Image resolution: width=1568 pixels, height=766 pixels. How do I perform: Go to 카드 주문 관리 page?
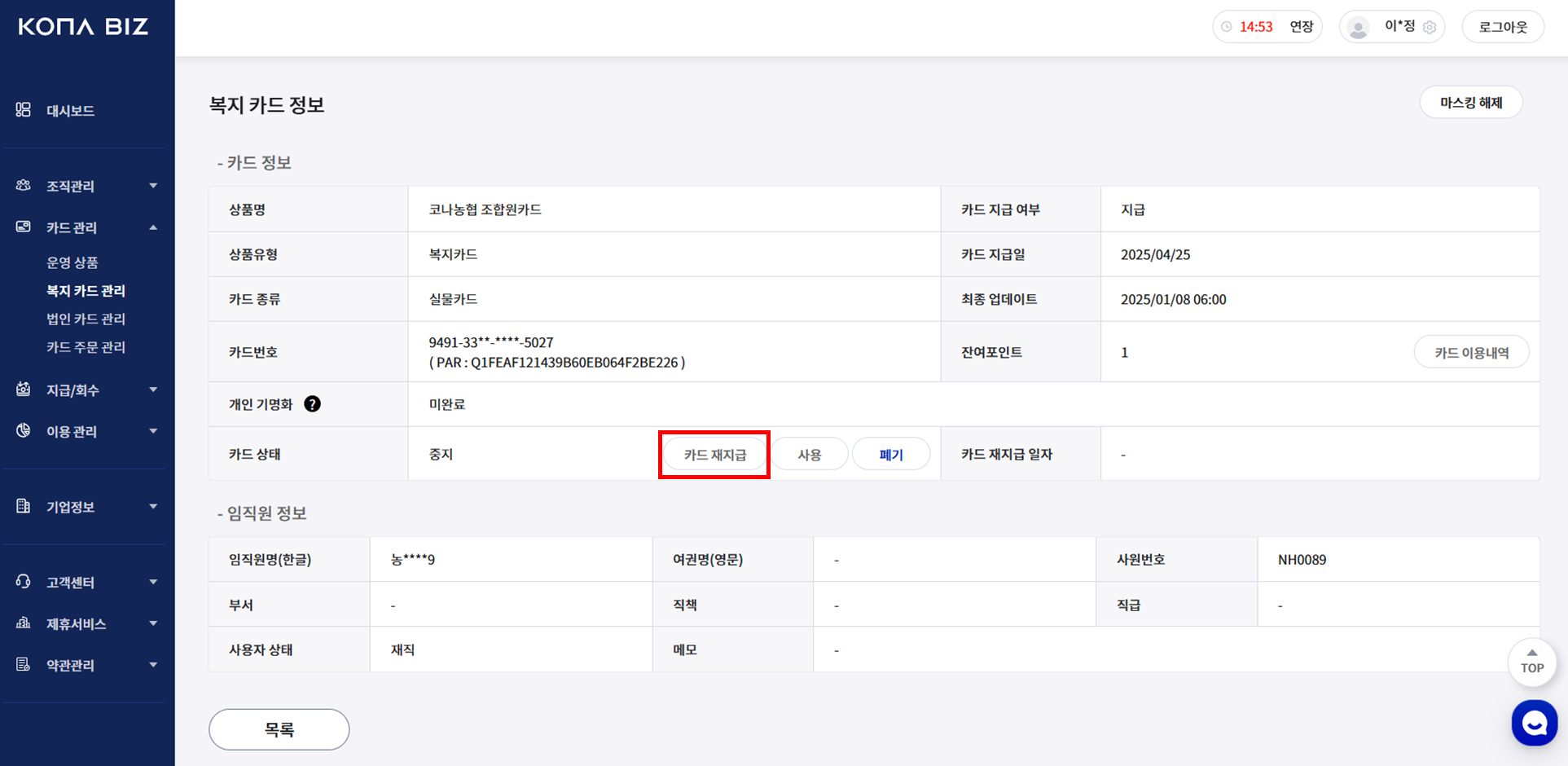(x=86, y=347)
